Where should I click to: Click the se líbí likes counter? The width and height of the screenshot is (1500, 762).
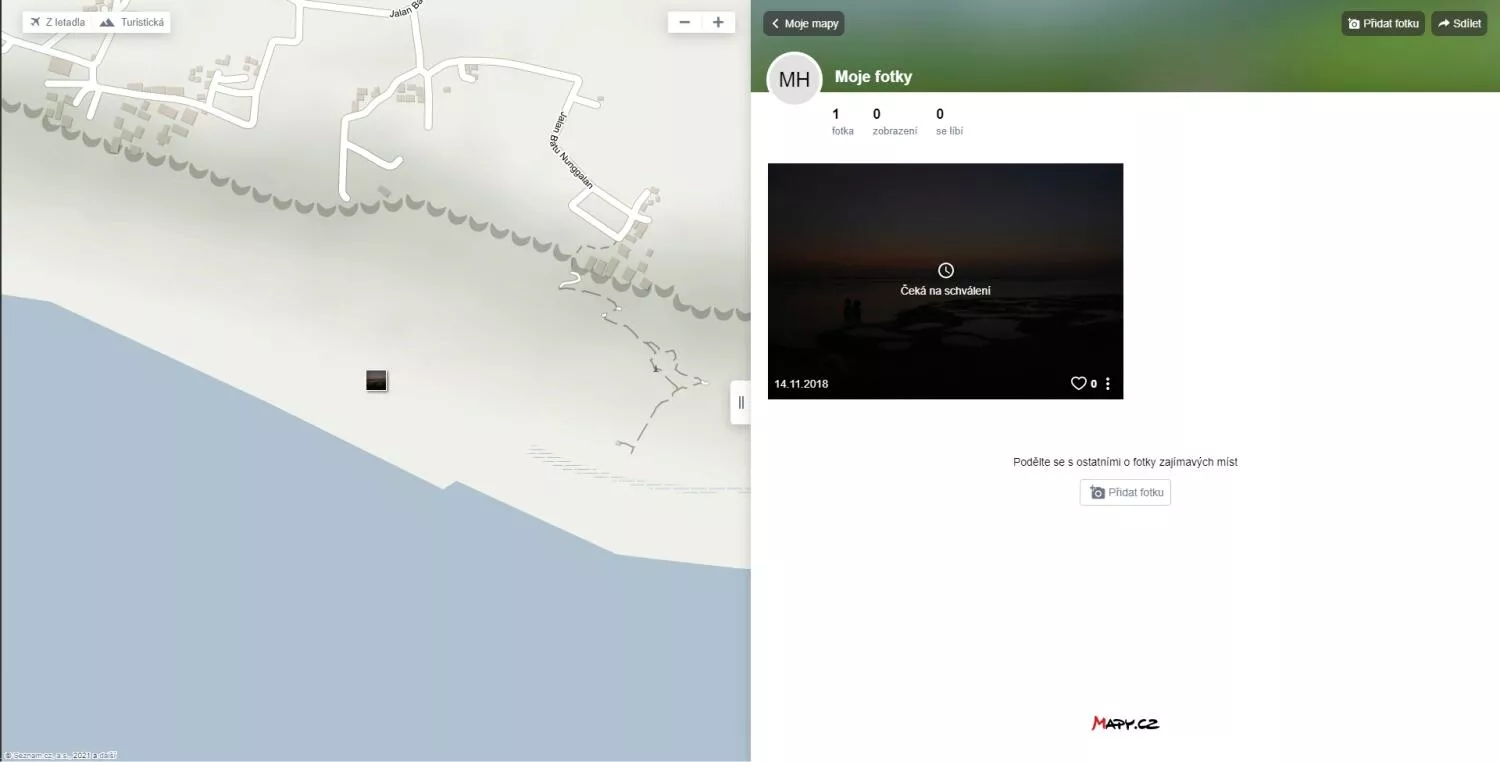(x=949, y=122)
